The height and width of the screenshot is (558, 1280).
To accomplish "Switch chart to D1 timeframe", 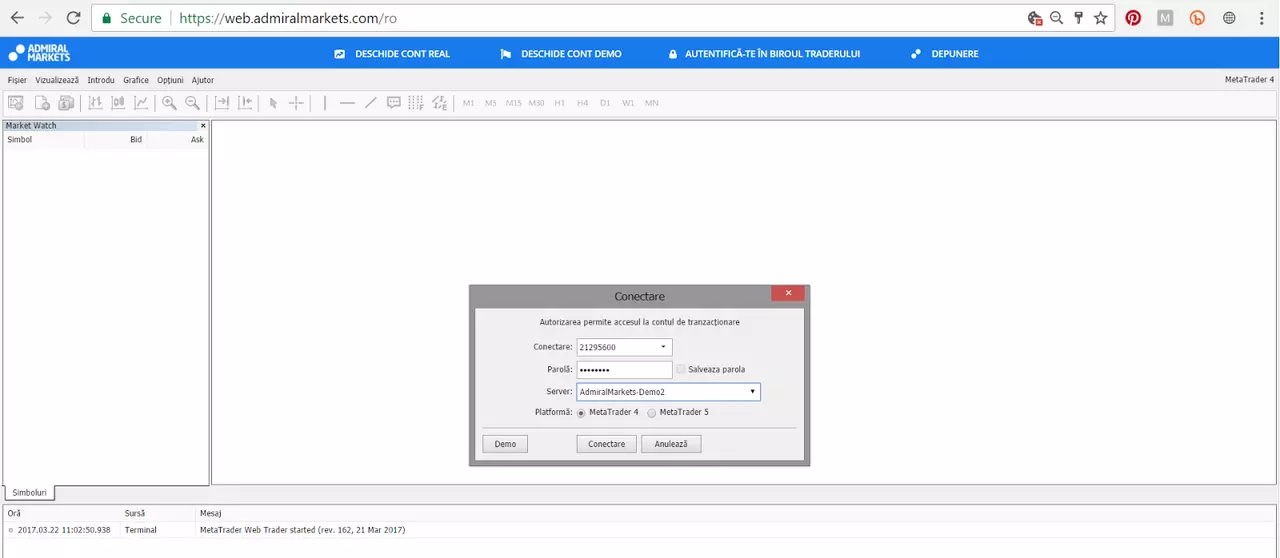I will pos(605,103).
